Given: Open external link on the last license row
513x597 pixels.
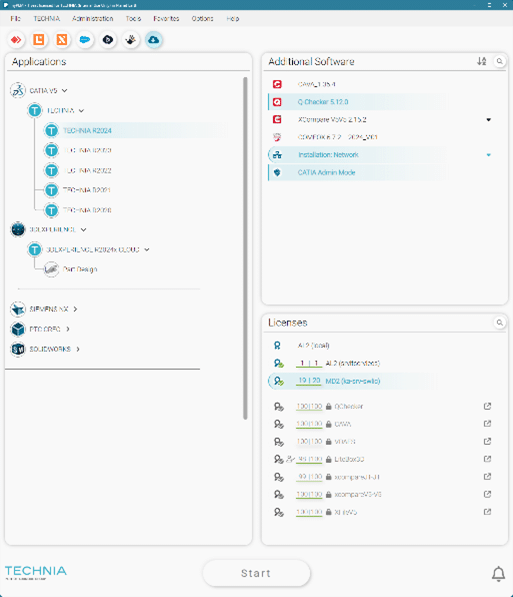Looking at the screenshot, I should (x=487, y=512).
